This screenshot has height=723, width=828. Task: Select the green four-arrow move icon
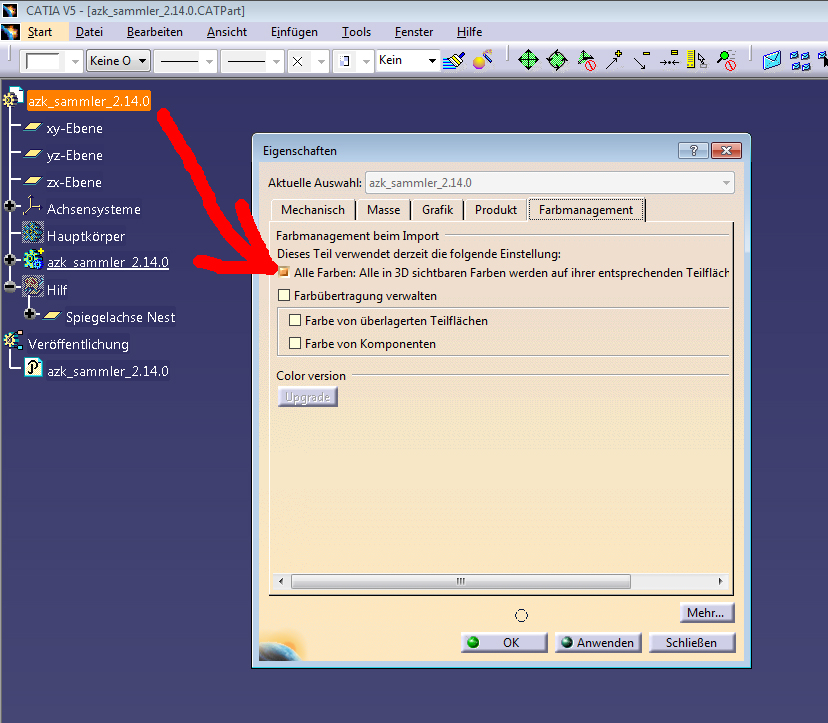coord(529,60)
